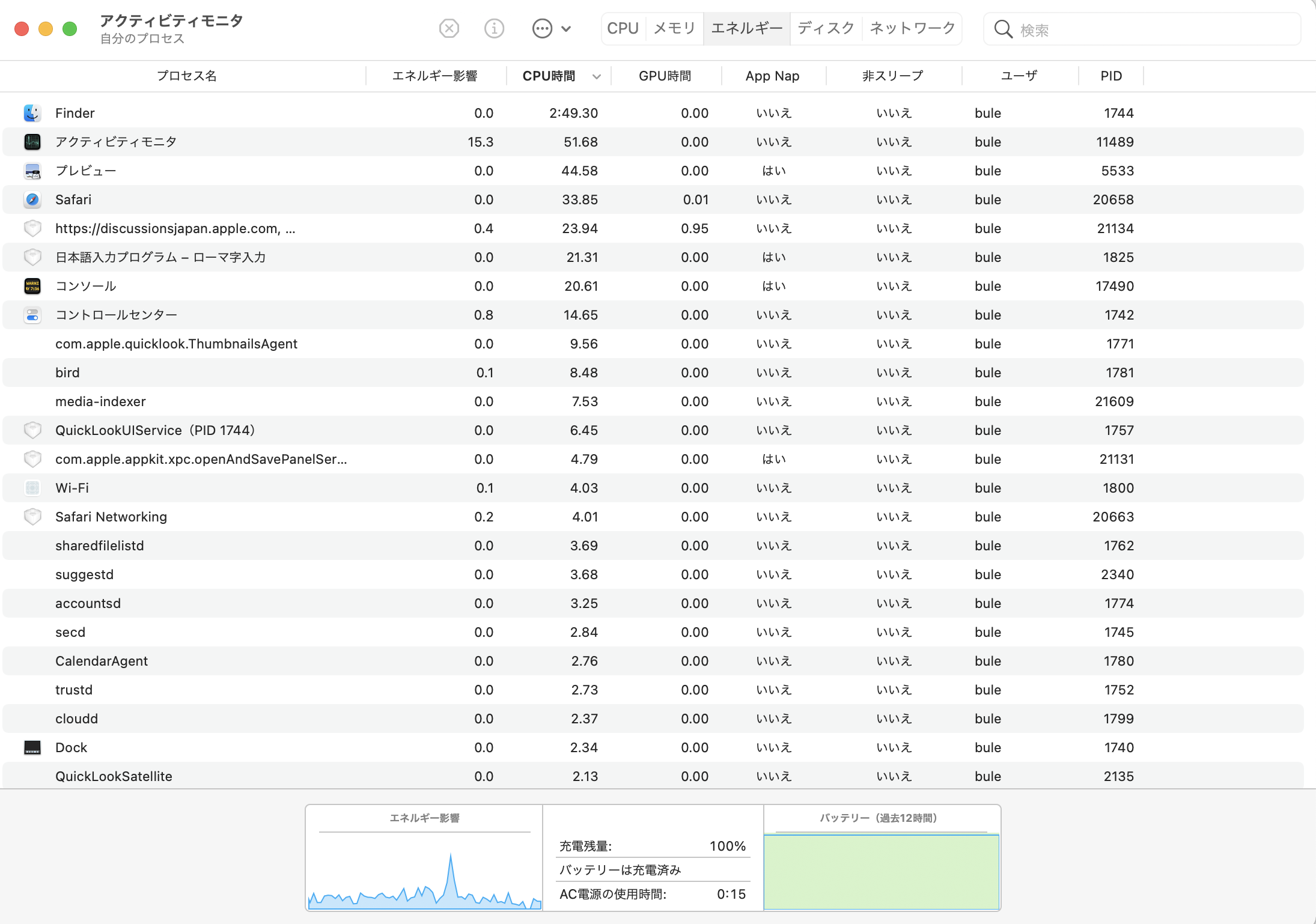Switch to the メモリ tab
Screen dimensions: 1316x924
674,28
